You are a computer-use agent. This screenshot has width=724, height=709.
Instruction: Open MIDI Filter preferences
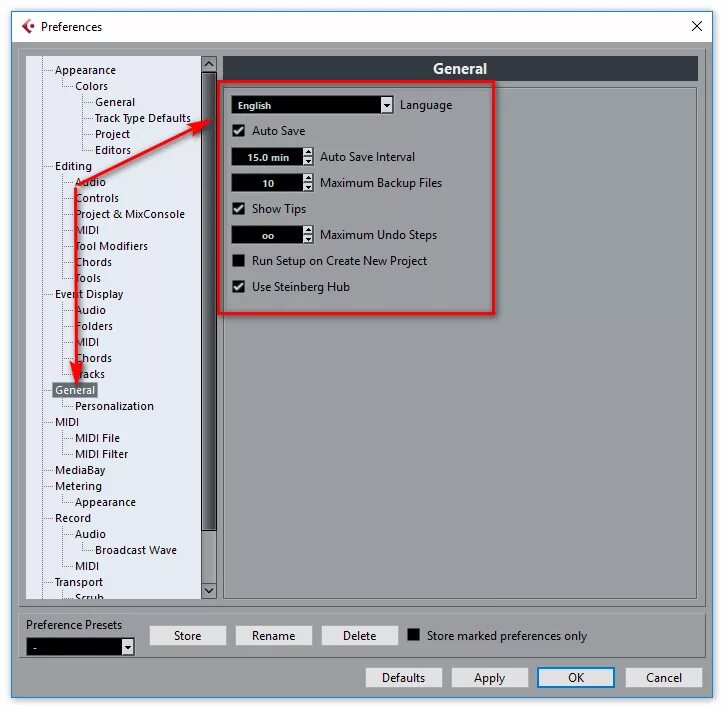(102, 454)
